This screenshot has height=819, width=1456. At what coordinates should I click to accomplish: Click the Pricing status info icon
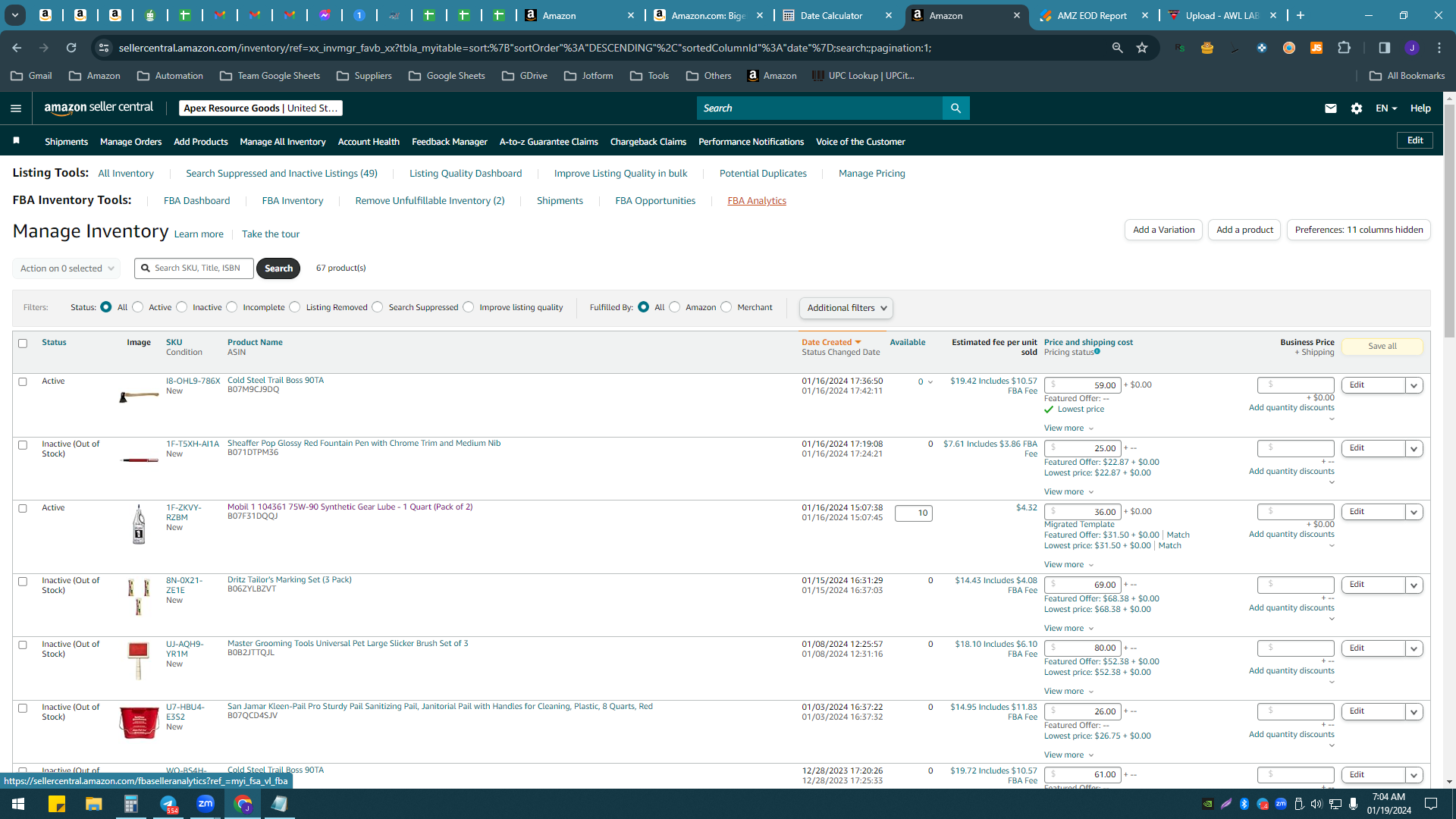click(1097, 352)
